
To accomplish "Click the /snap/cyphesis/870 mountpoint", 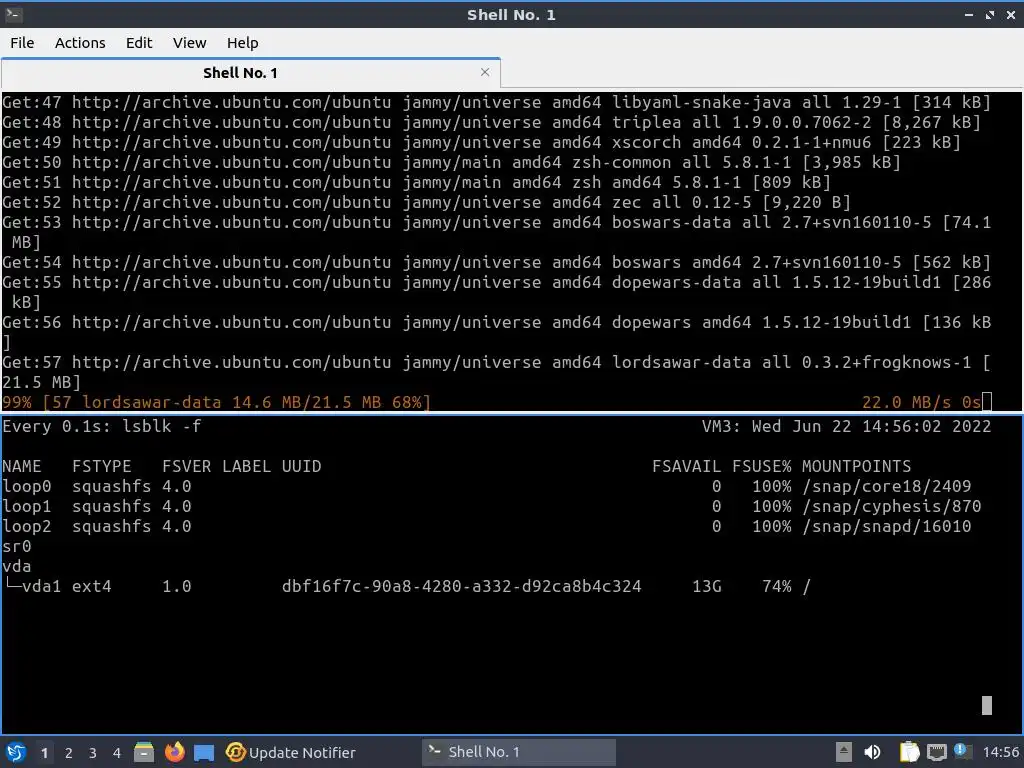I will (x=891, y=506).
